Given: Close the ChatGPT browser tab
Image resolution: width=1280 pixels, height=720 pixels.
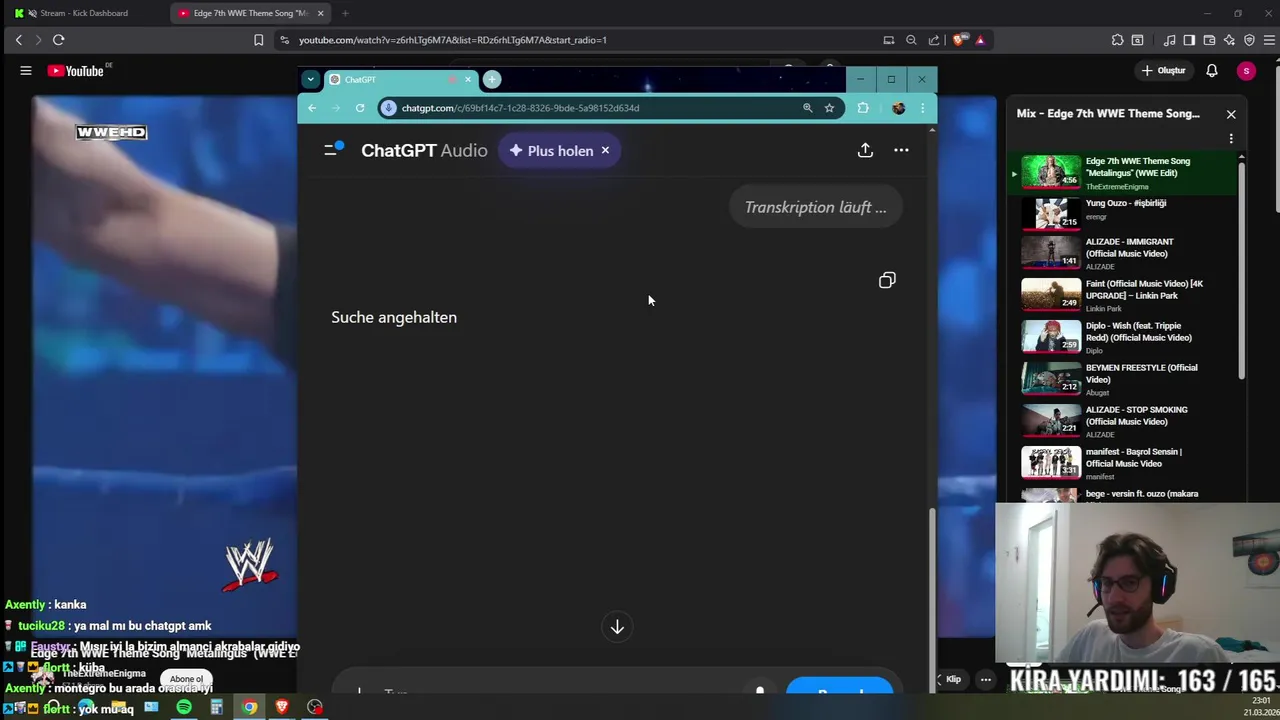Looking at the screenshot, I should pyautogui.click(x=467, y=79).
